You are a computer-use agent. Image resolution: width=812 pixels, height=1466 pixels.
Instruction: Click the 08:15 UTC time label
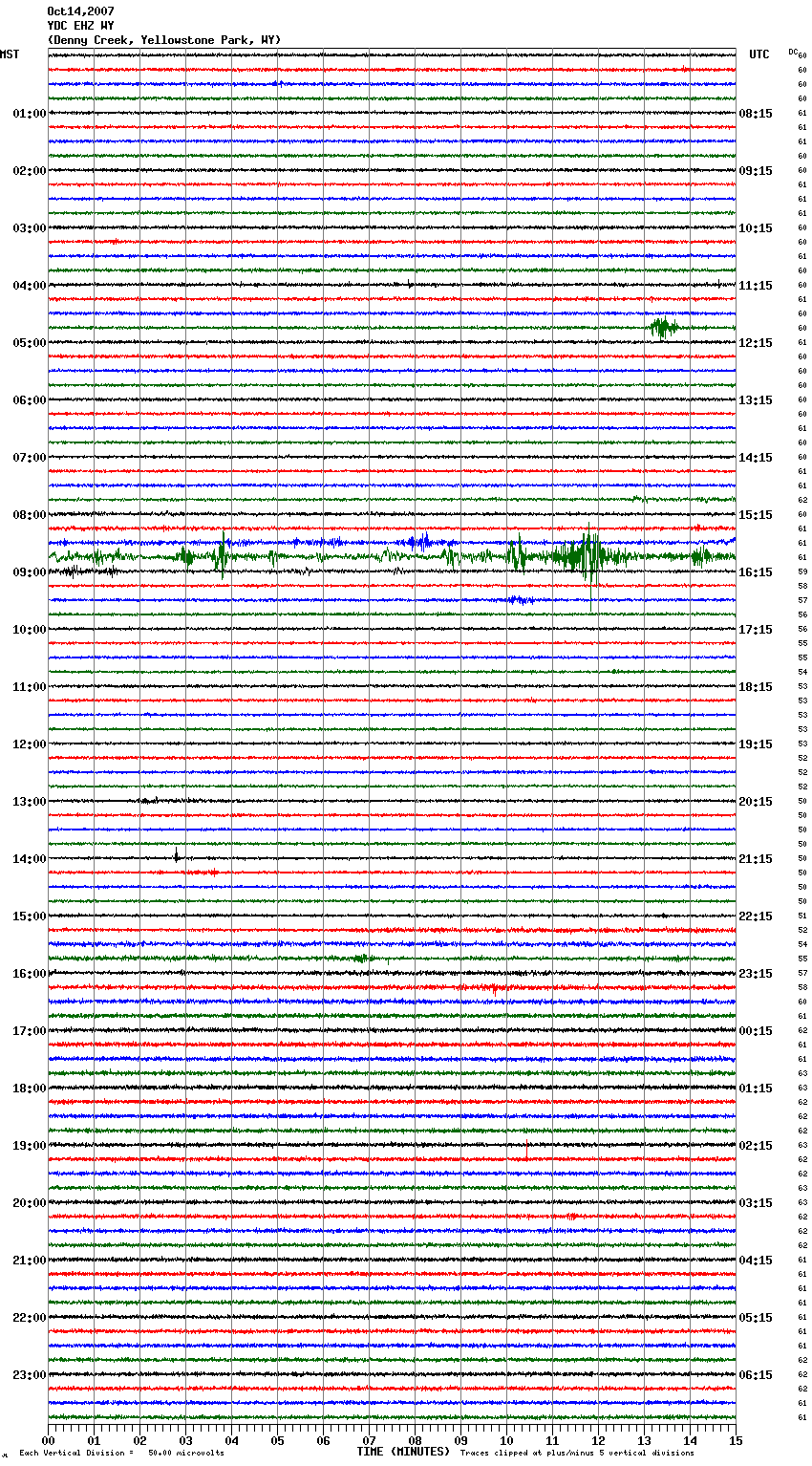[756, 114]
